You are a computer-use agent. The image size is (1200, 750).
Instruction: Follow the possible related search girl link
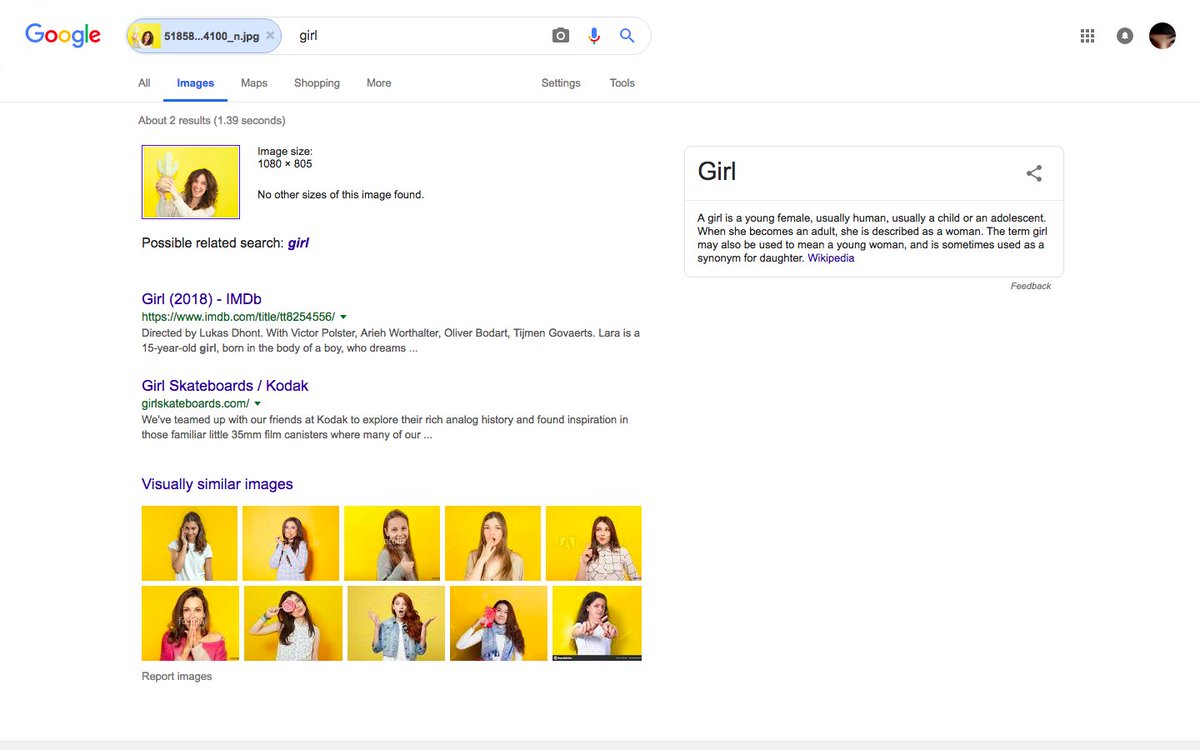click(x=298, y=243)
